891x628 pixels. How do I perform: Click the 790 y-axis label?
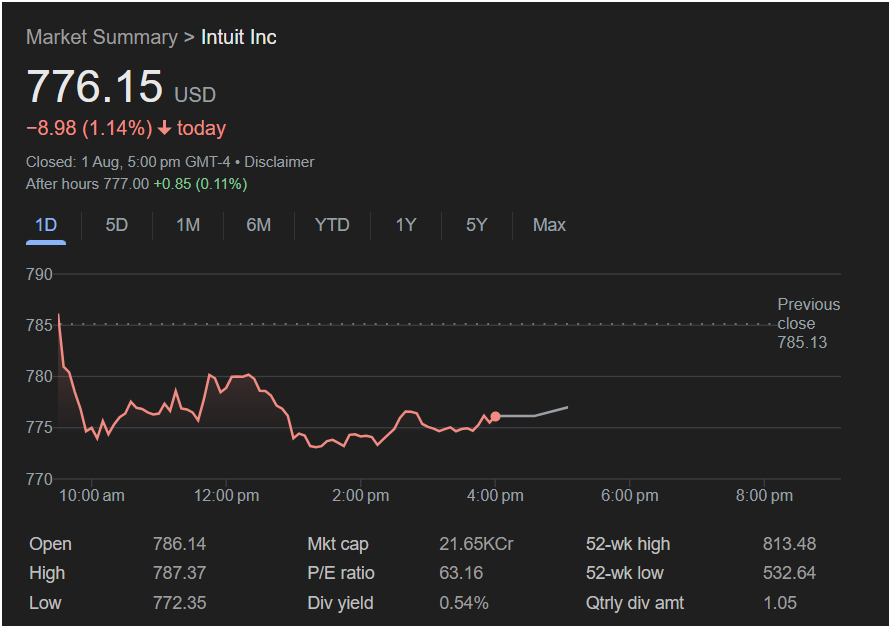pyautogui.click(x=39, y=275)
